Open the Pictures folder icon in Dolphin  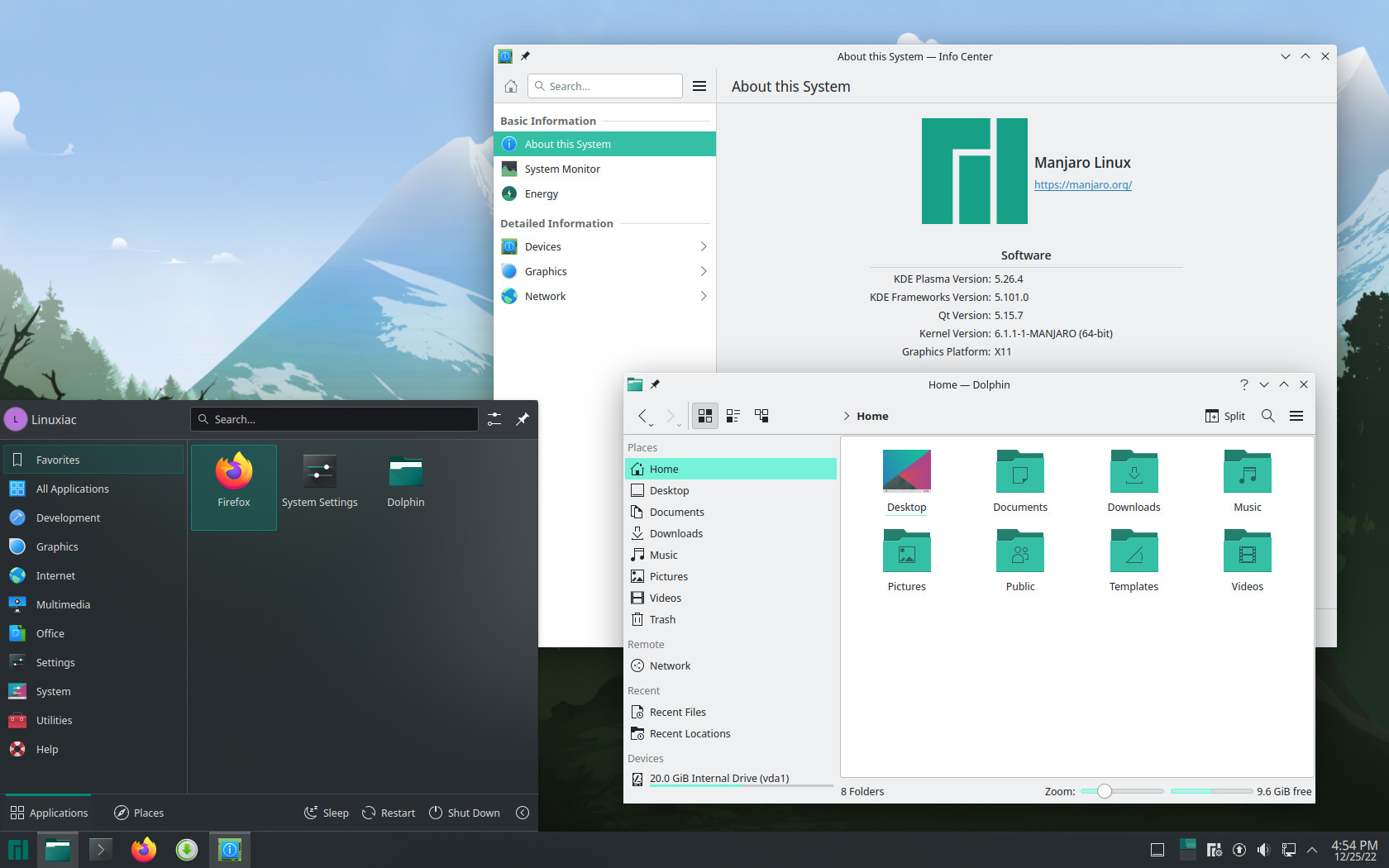pos(907,560)
